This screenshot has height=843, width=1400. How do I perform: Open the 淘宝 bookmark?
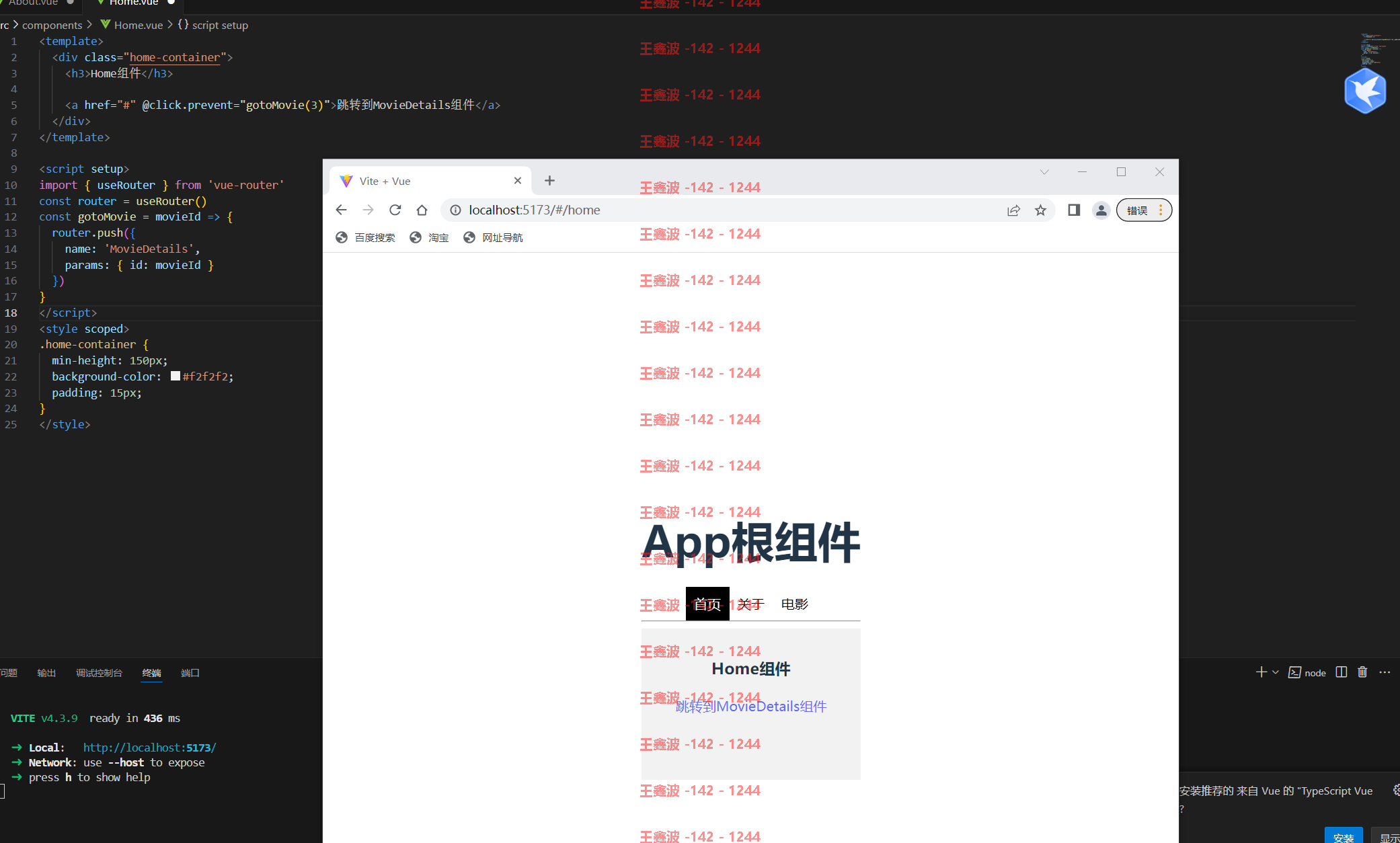[429, 237]
